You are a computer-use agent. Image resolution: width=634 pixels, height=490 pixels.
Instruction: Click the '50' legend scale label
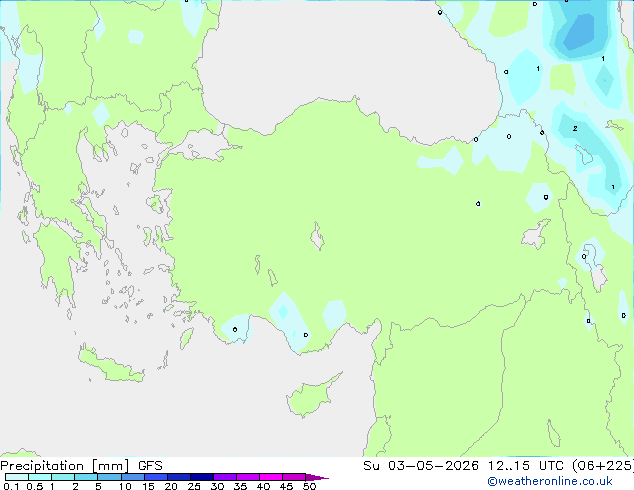coord(309,486)
